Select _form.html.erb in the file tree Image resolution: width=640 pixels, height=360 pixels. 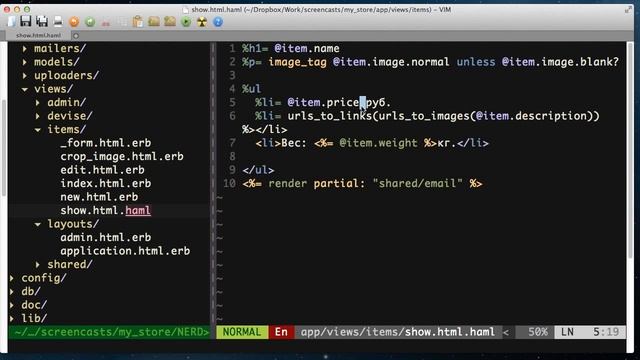pyautogui.click(x=106, y=143)
